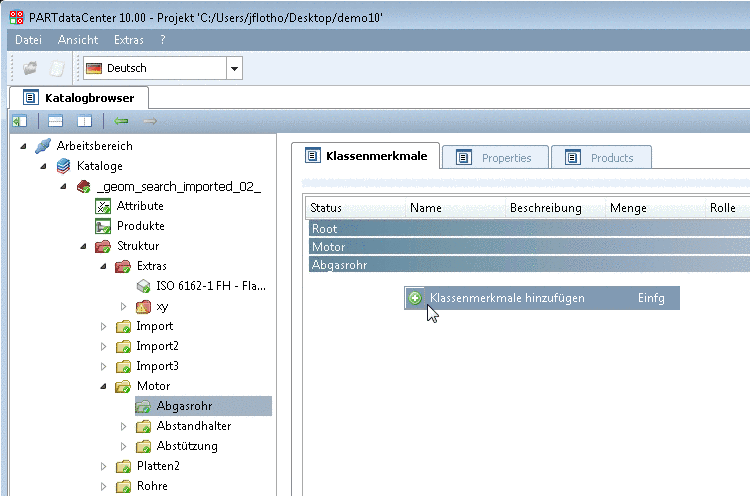
Task: Click the Beschreibung column header
Action: pos(555,208)
